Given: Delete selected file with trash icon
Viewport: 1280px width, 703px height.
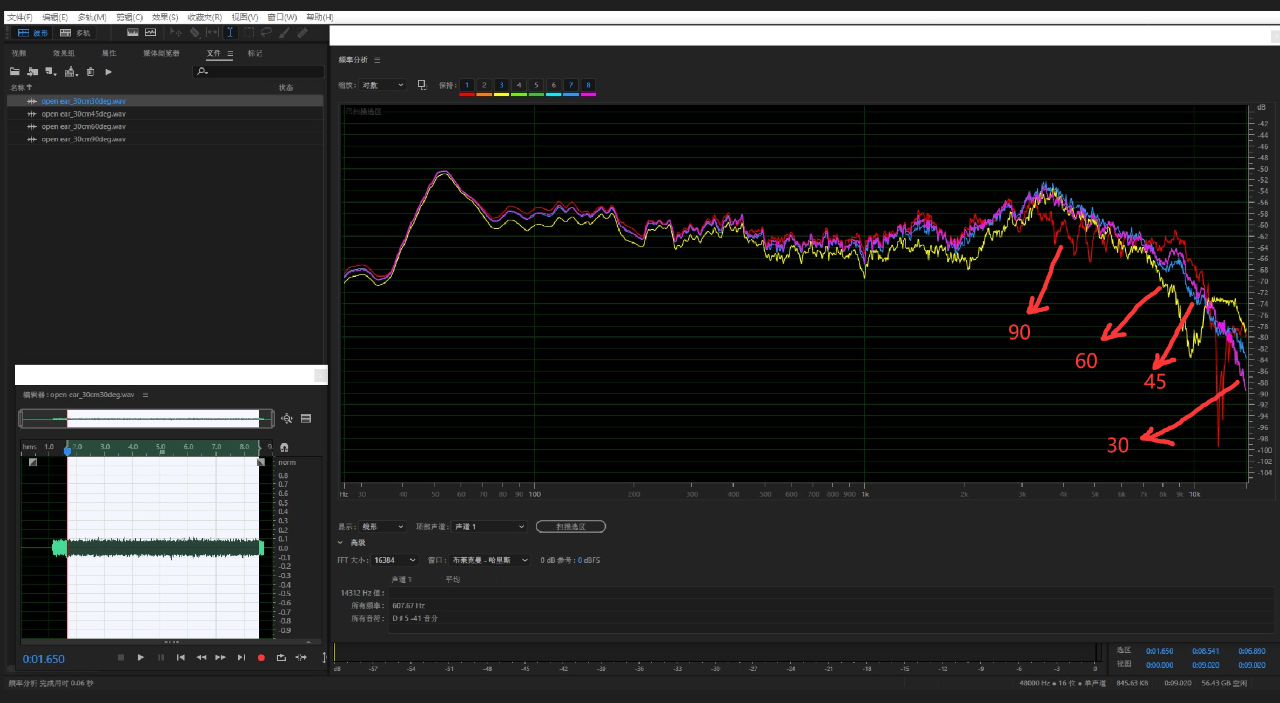Looking at the screenshot, I should tap(90, 72).
